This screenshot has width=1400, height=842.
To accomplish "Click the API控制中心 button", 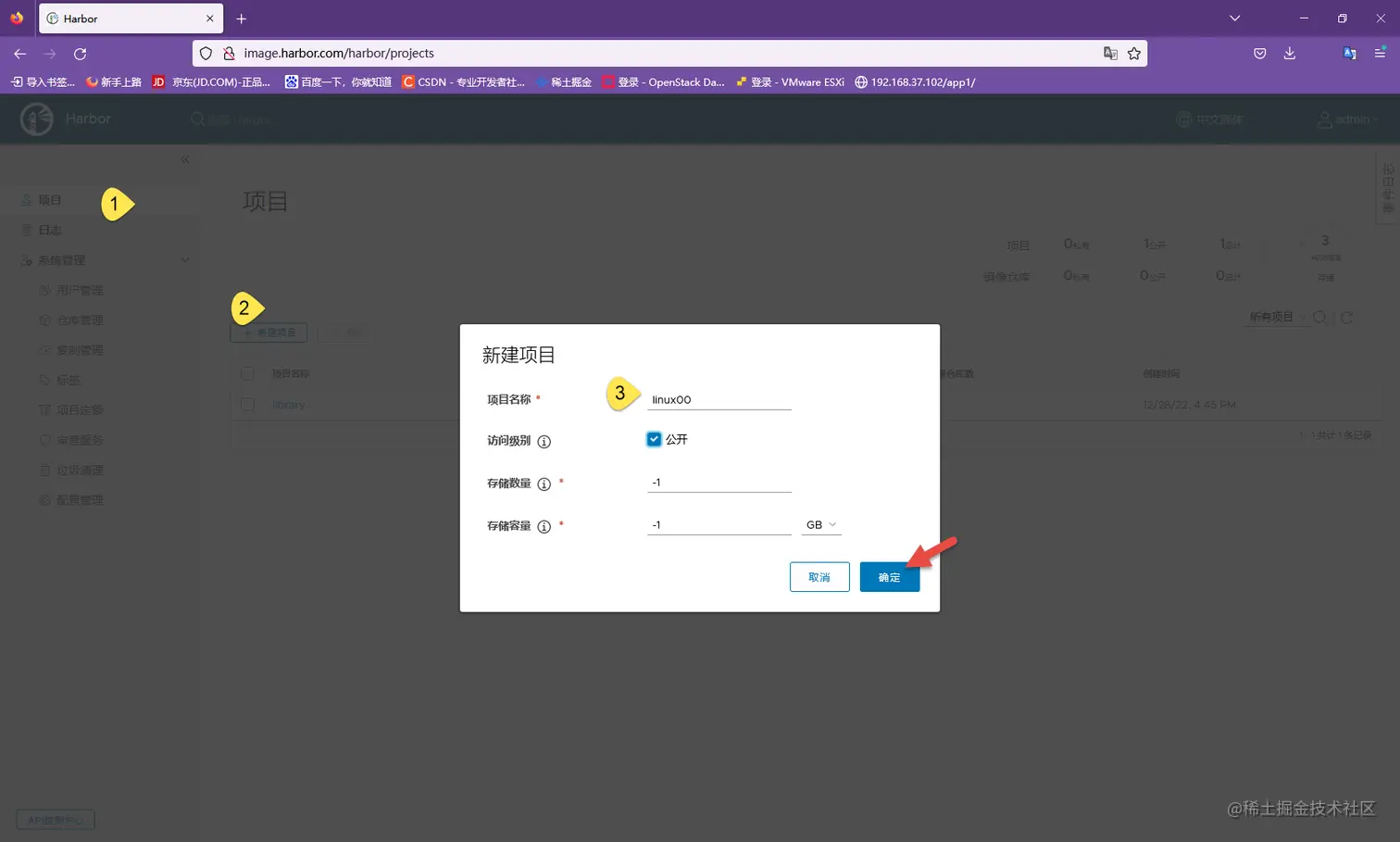I will point(56,820).
